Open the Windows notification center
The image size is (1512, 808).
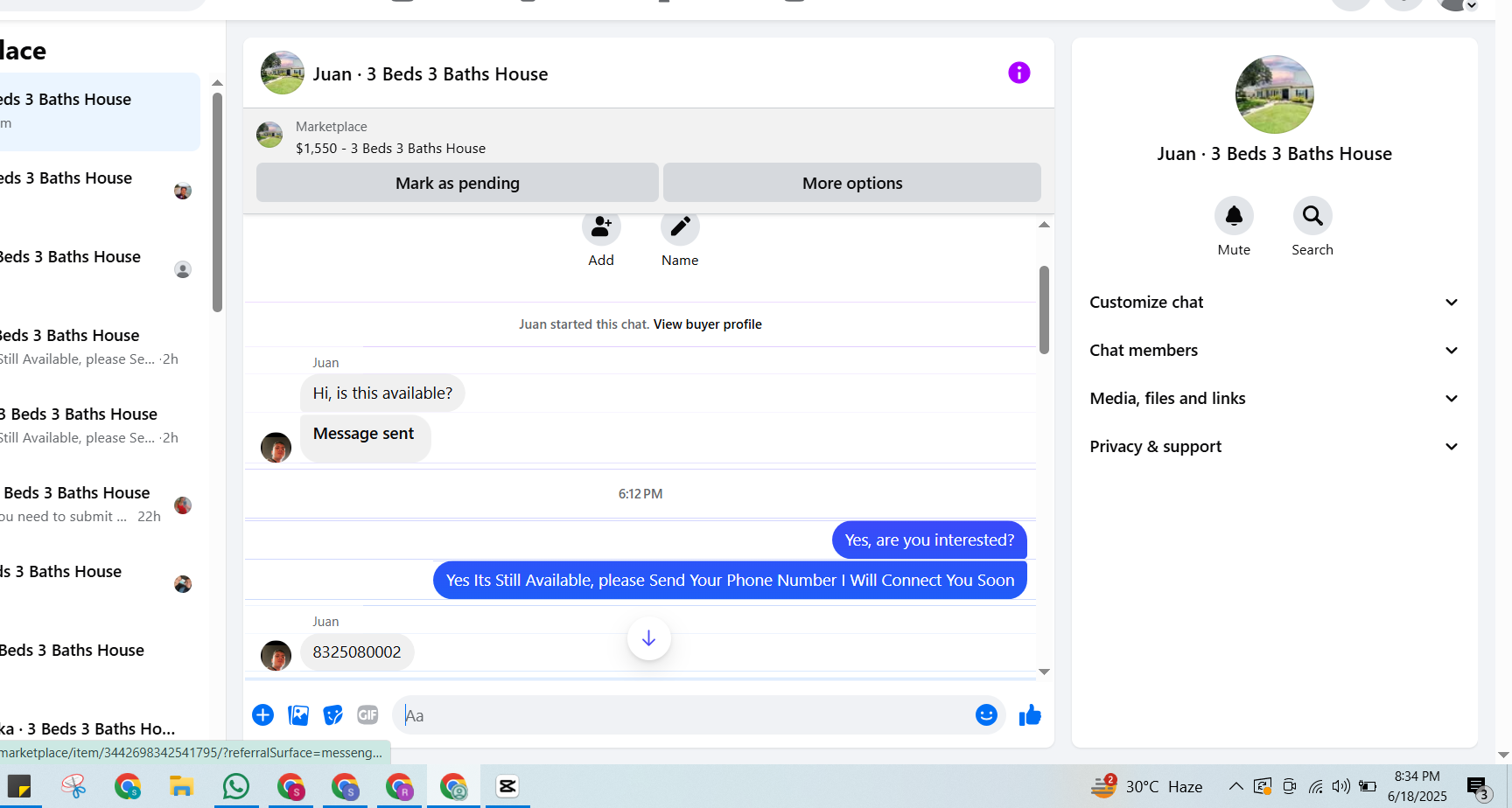click(1479, 789)
